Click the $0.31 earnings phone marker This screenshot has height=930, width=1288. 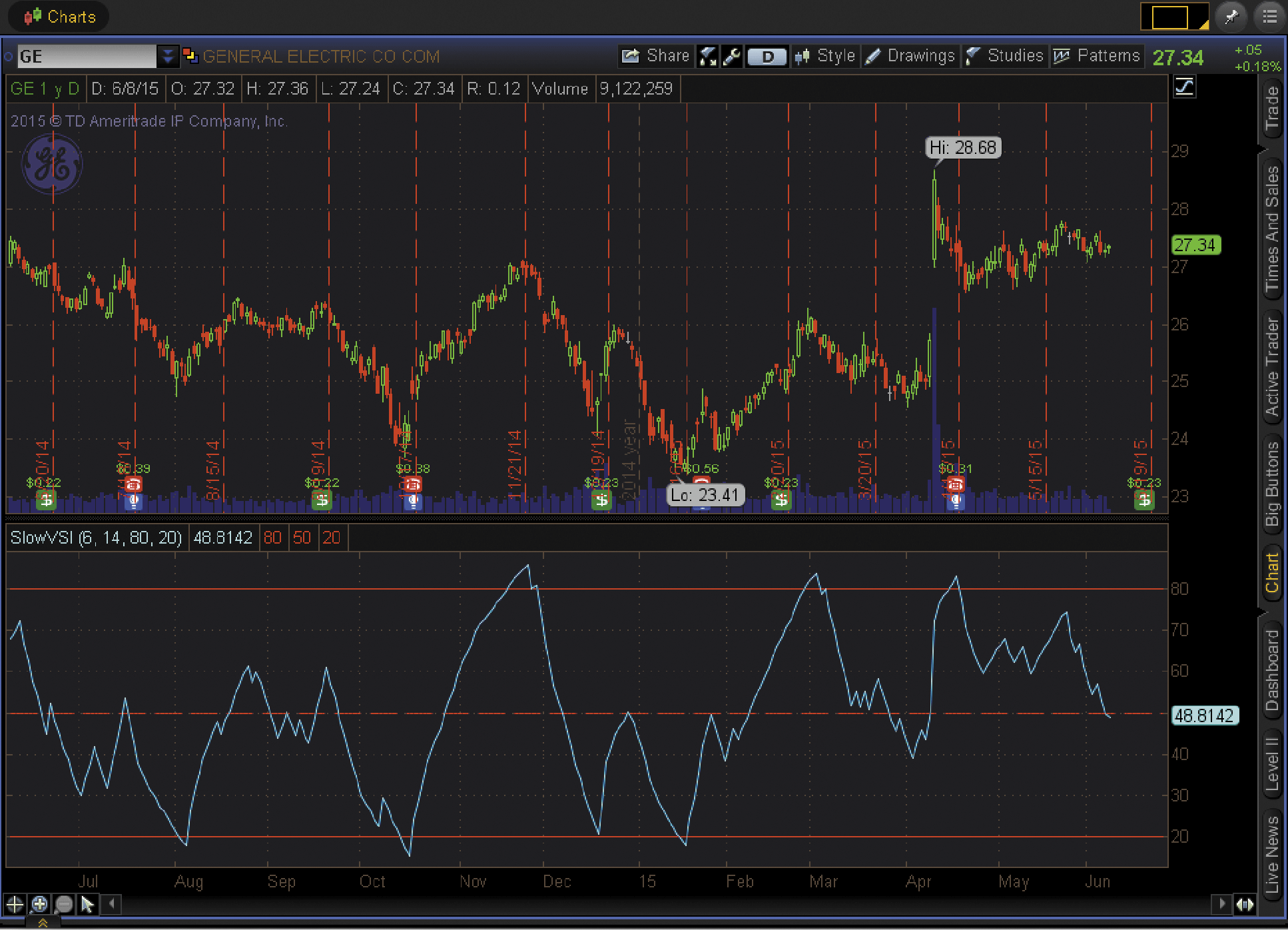[x=956, y=484]
